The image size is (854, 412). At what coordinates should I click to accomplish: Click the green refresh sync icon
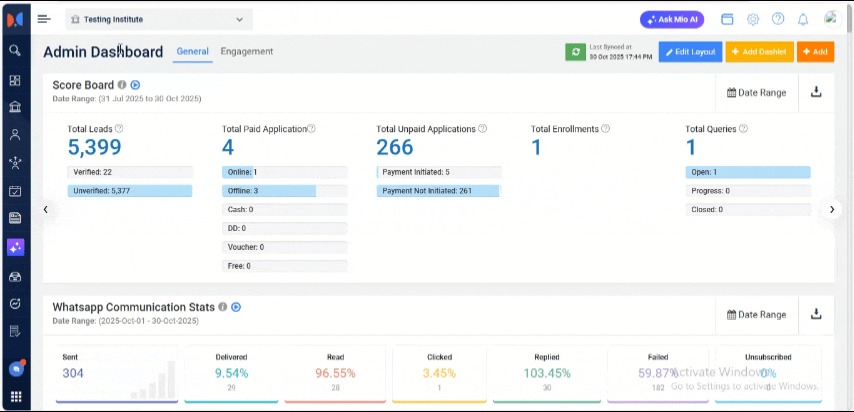click(575, 51)
